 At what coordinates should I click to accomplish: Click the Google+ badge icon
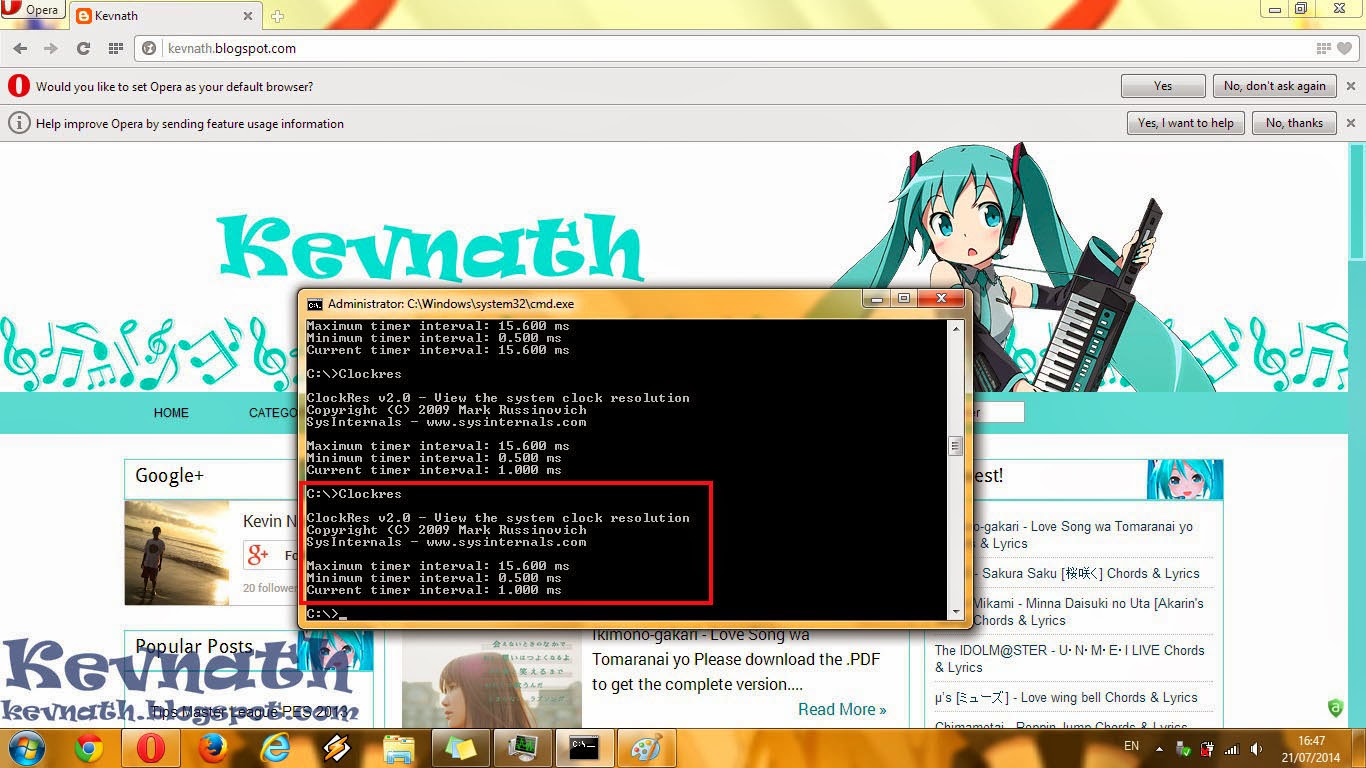point(259,555)
